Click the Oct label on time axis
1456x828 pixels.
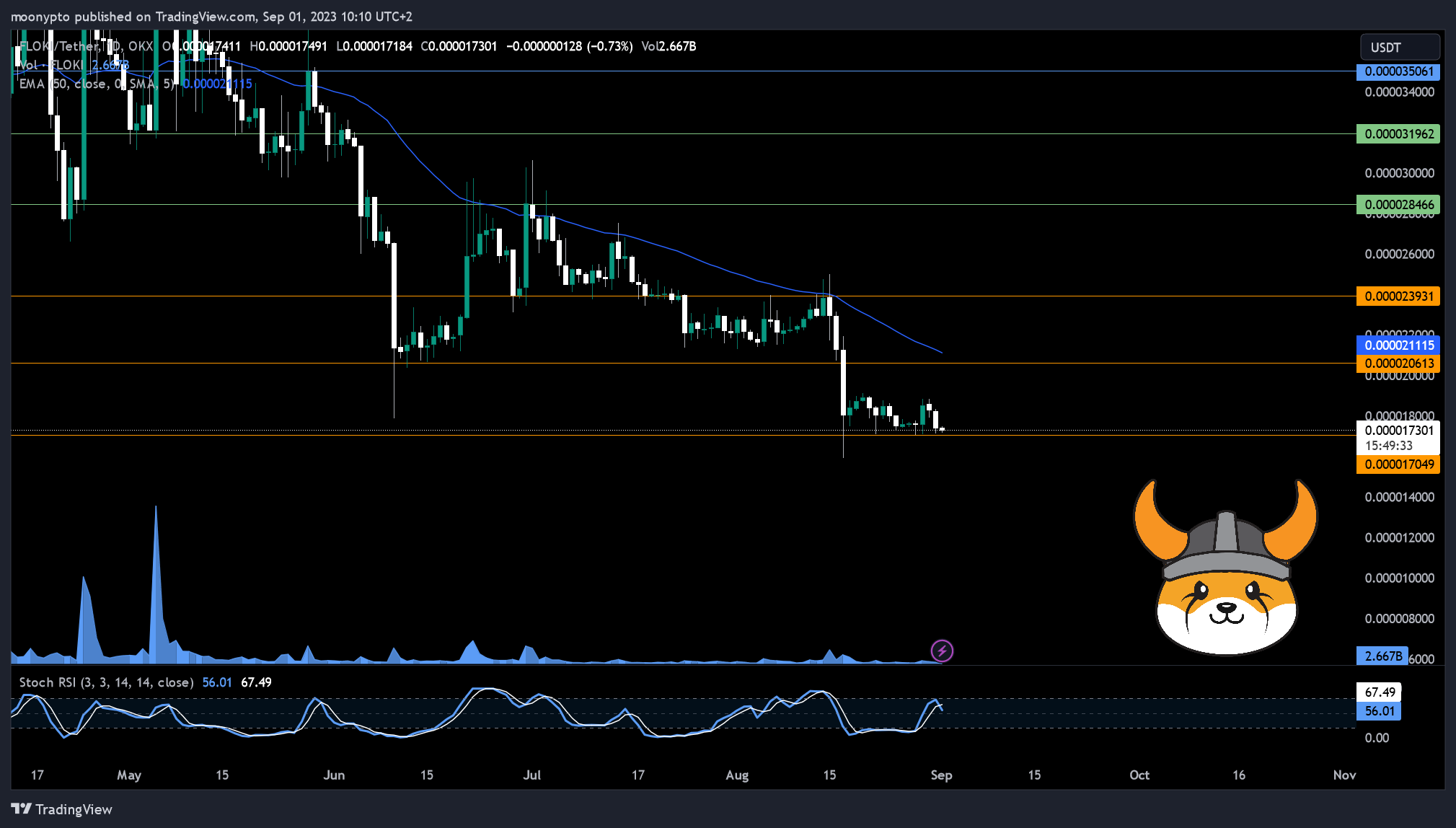point(1139,775)
